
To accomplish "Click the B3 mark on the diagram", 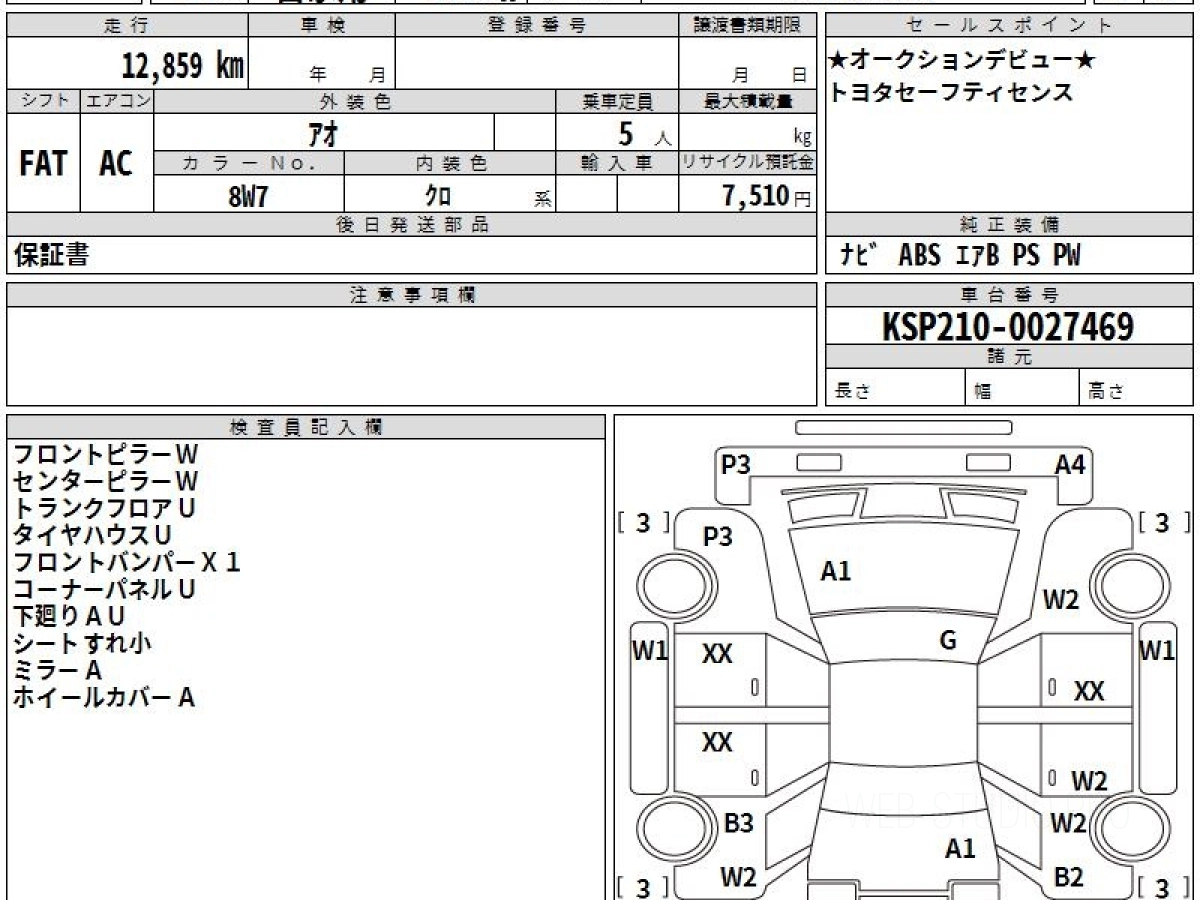I will tap(738, 824).
